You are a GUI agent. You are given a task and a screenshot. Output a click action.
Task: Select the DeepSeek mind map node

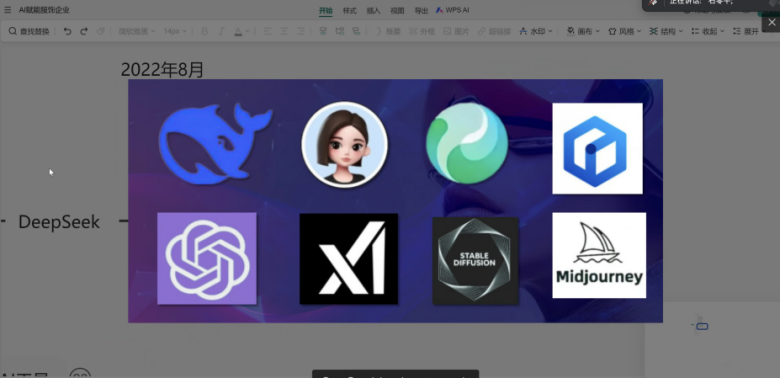tap(59, 222)
